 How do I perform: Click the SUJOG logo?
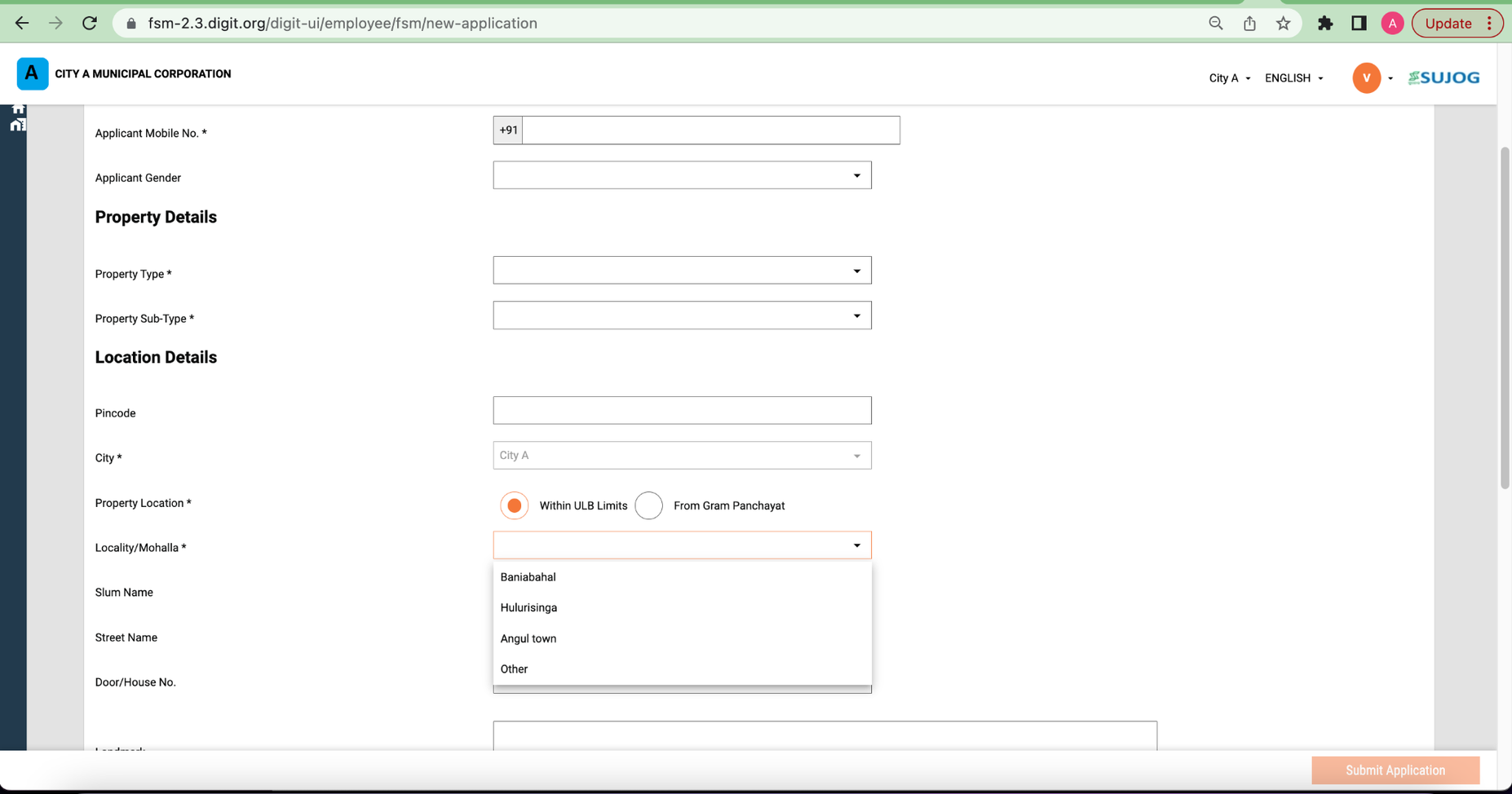1443,78
